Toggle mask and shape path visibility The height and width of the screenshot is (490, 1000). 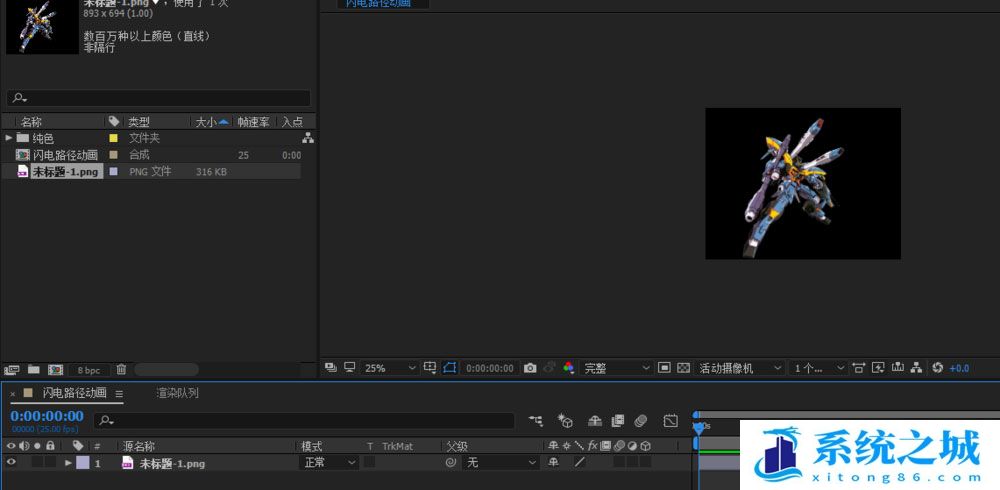click(x=450, y=368)
